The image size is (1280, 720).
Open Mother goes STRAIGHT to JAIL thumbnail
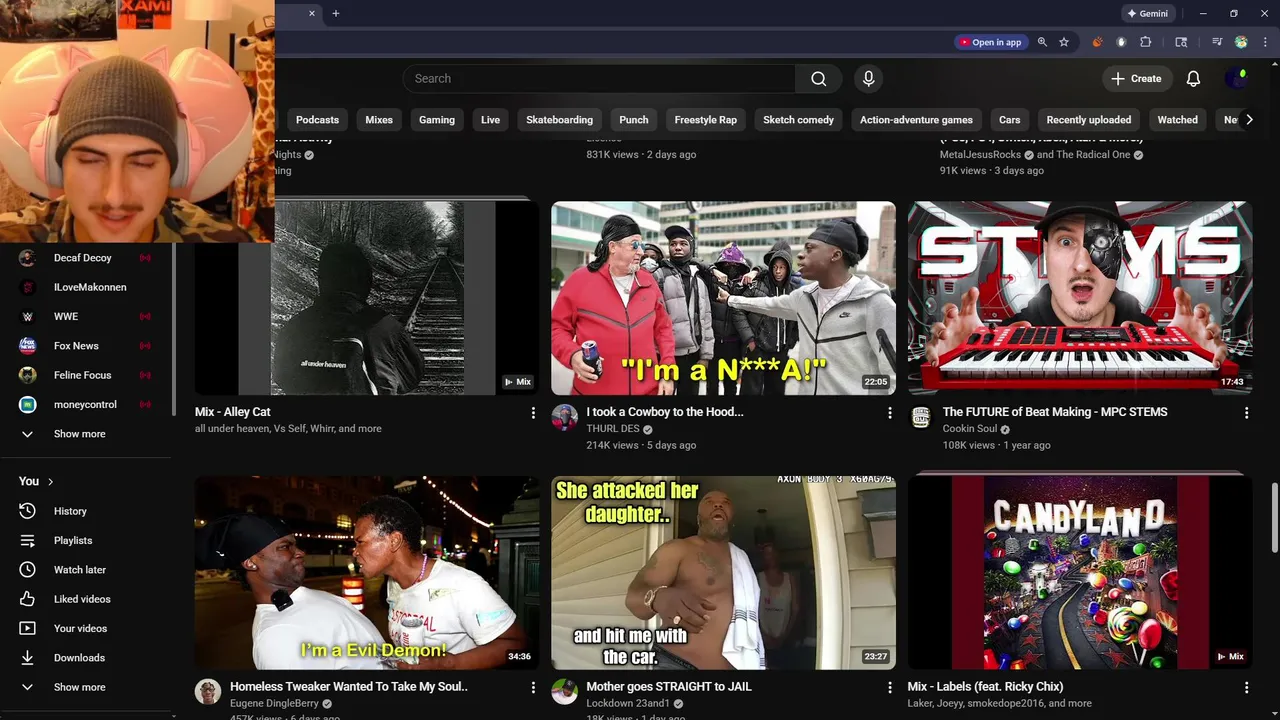pyautogui.click(x=723, y=573)
